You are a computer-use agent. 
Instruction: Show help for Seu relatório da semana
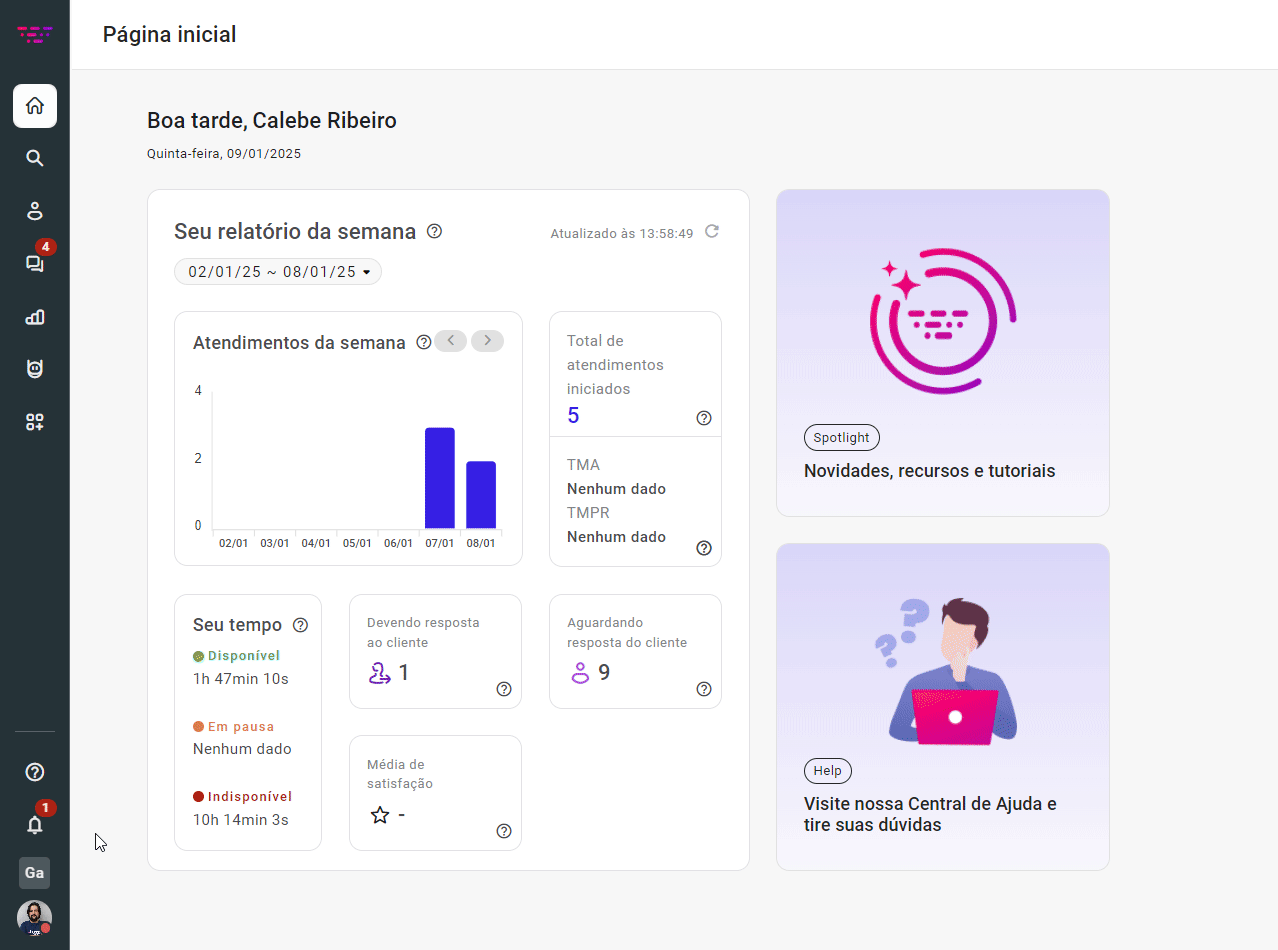[434, 231]
